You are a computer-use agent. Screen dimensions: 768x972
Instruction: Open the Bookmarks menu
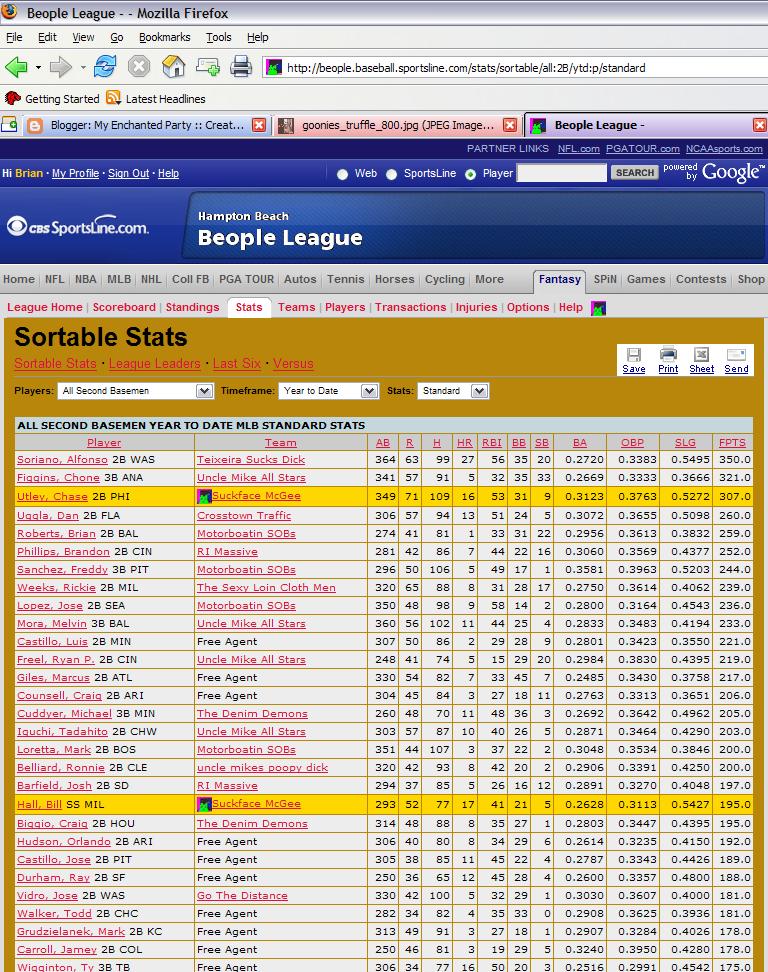(164, 37)
